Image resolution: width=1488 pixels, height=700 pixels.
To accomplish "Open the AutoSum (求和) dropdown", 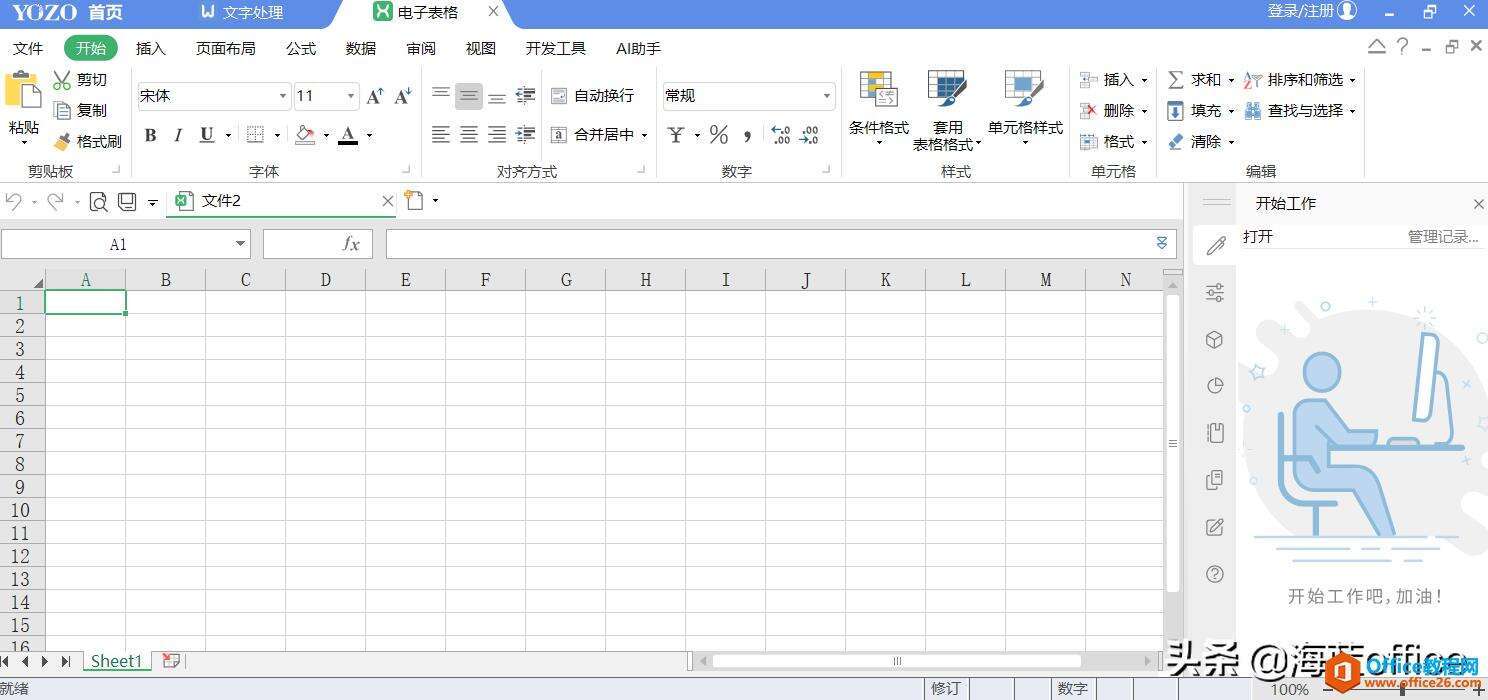I will click(x=1200, y=80).
